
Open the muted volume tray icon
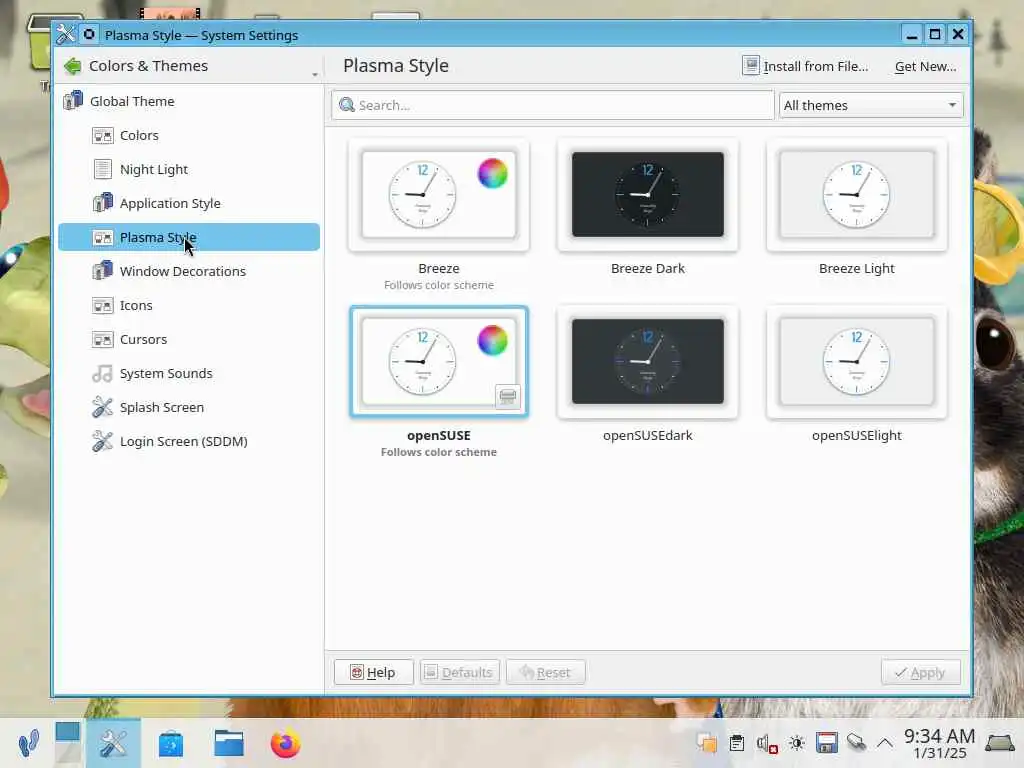click(767, 743)
